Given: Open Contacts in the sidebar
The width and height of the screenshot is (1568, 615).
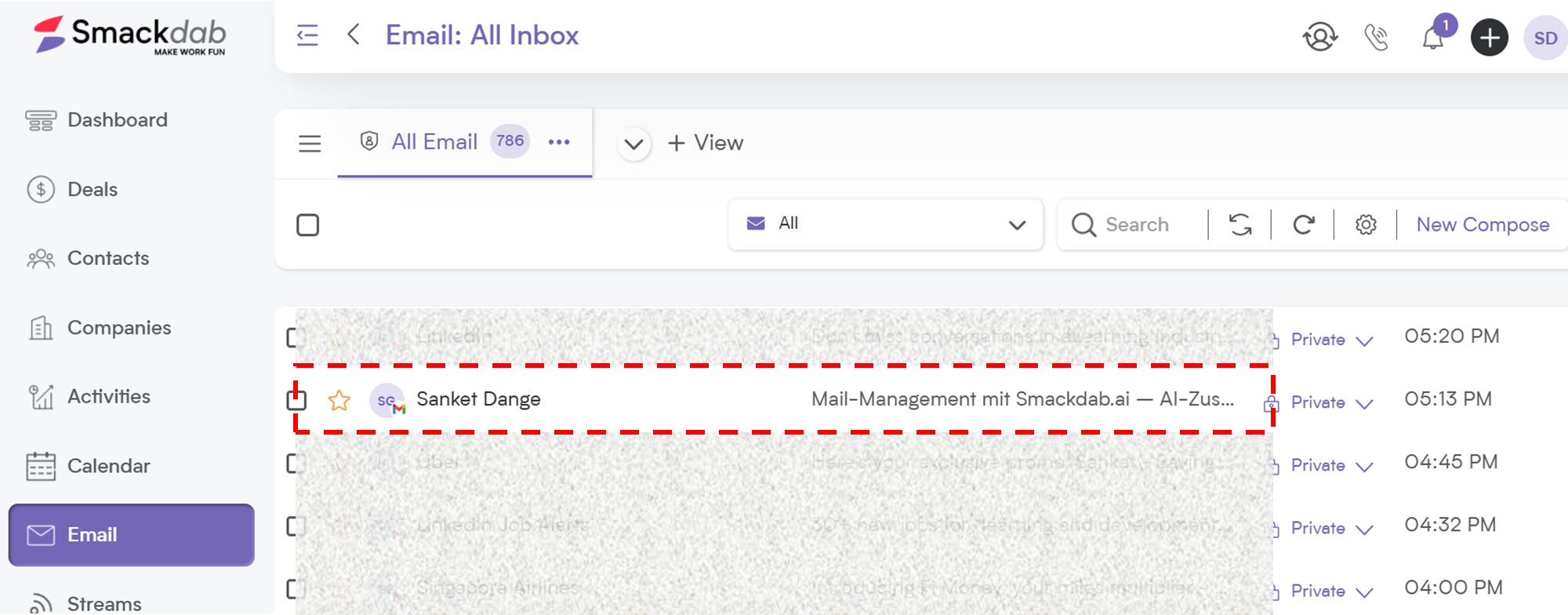Looking at the screenshot, I should (x=88, y=258).
